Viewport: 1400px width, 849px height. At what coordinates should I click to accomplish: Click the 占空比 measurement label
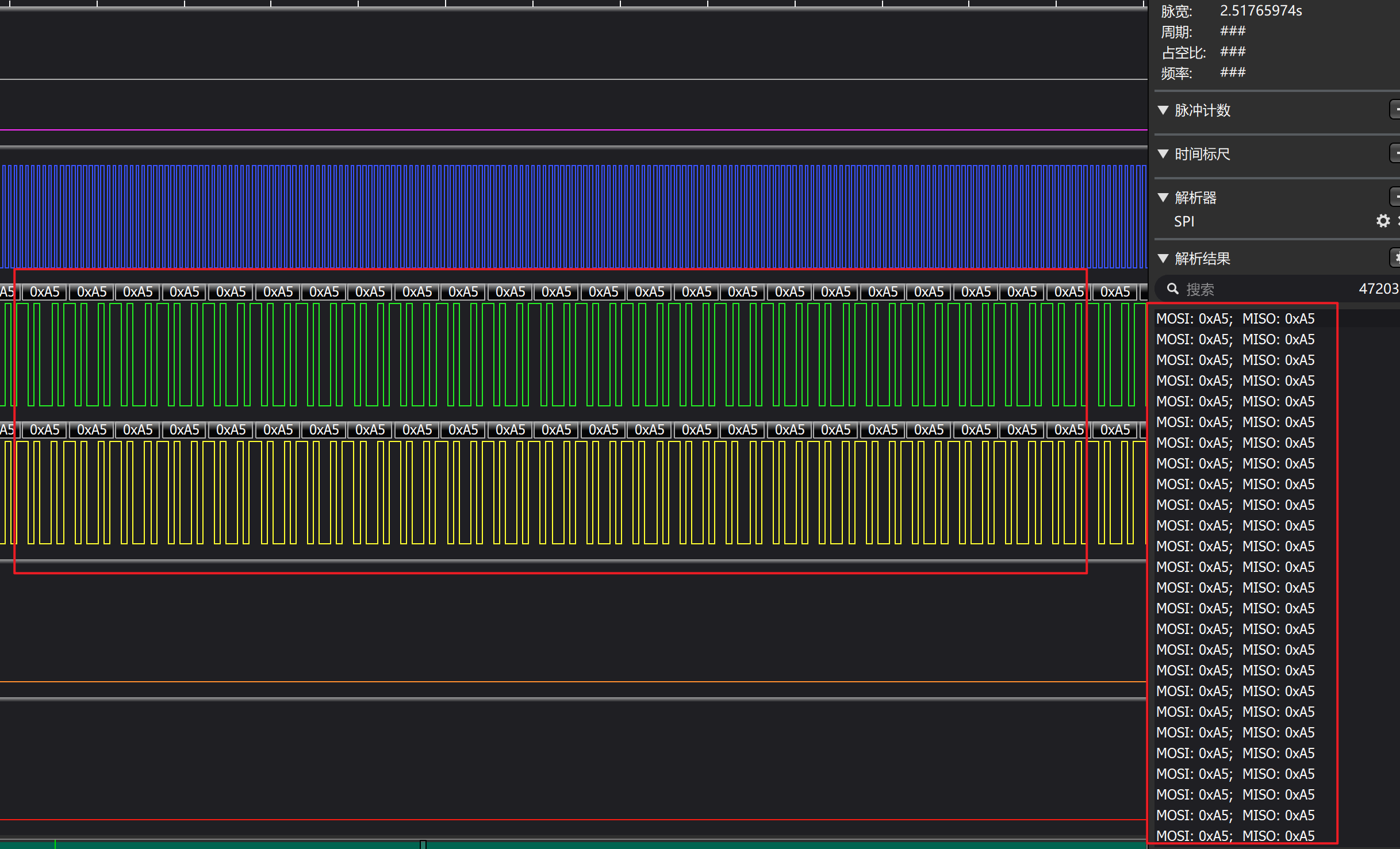[x=1183, y=52]
